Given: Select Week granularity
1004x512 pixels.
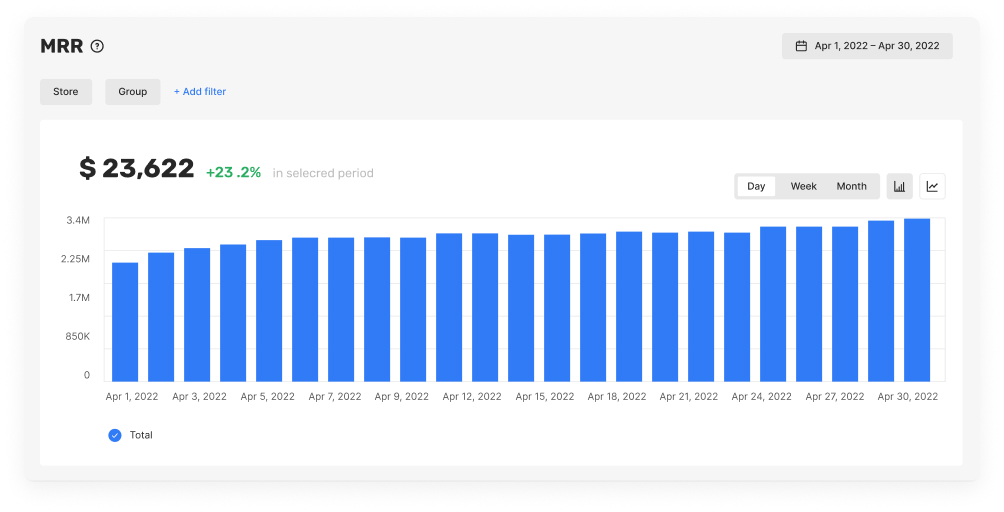Looking at the screenshot, I should click(804, 186).
